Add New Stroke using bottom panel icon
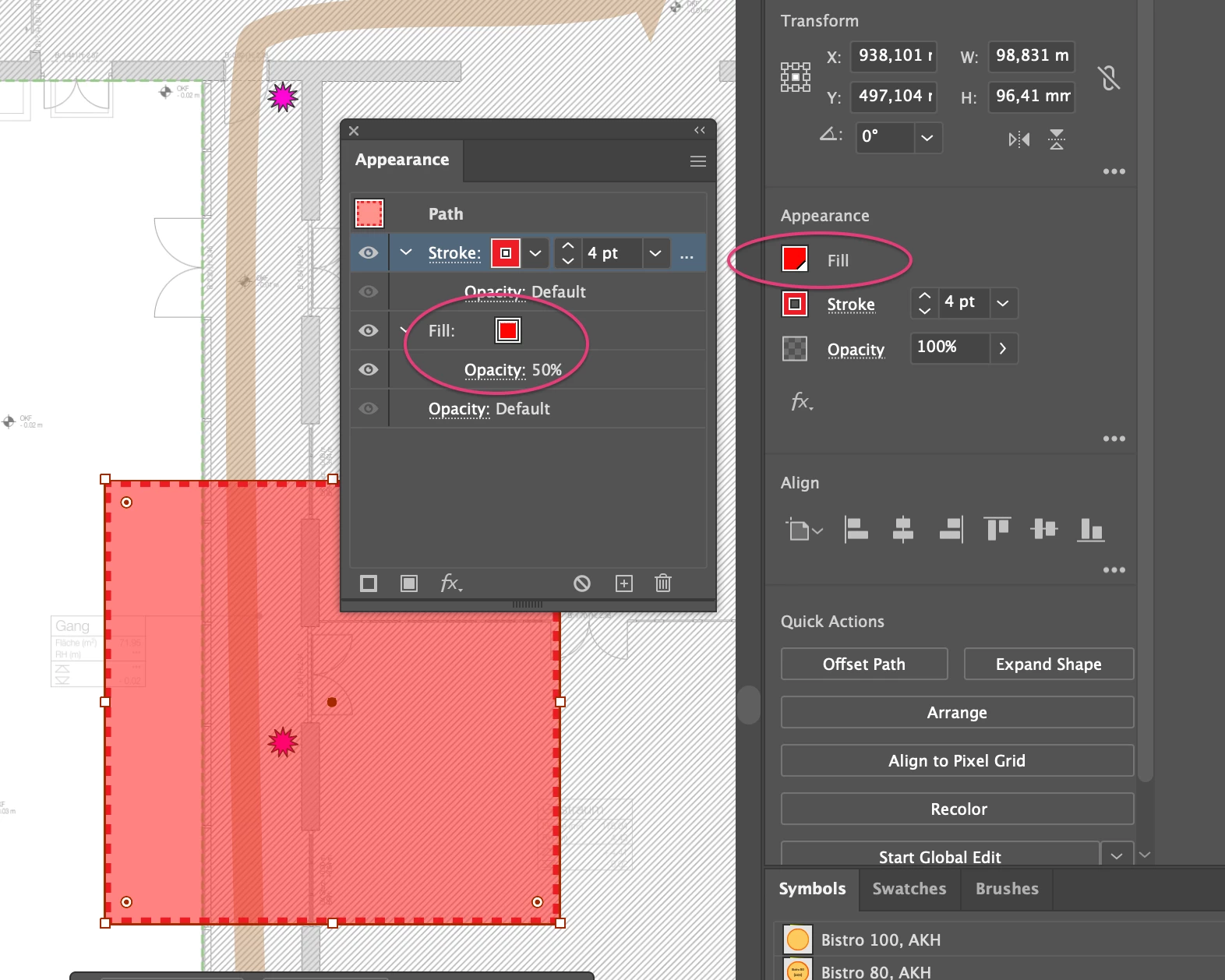1225x980 pixels. (x=369, y=583)
